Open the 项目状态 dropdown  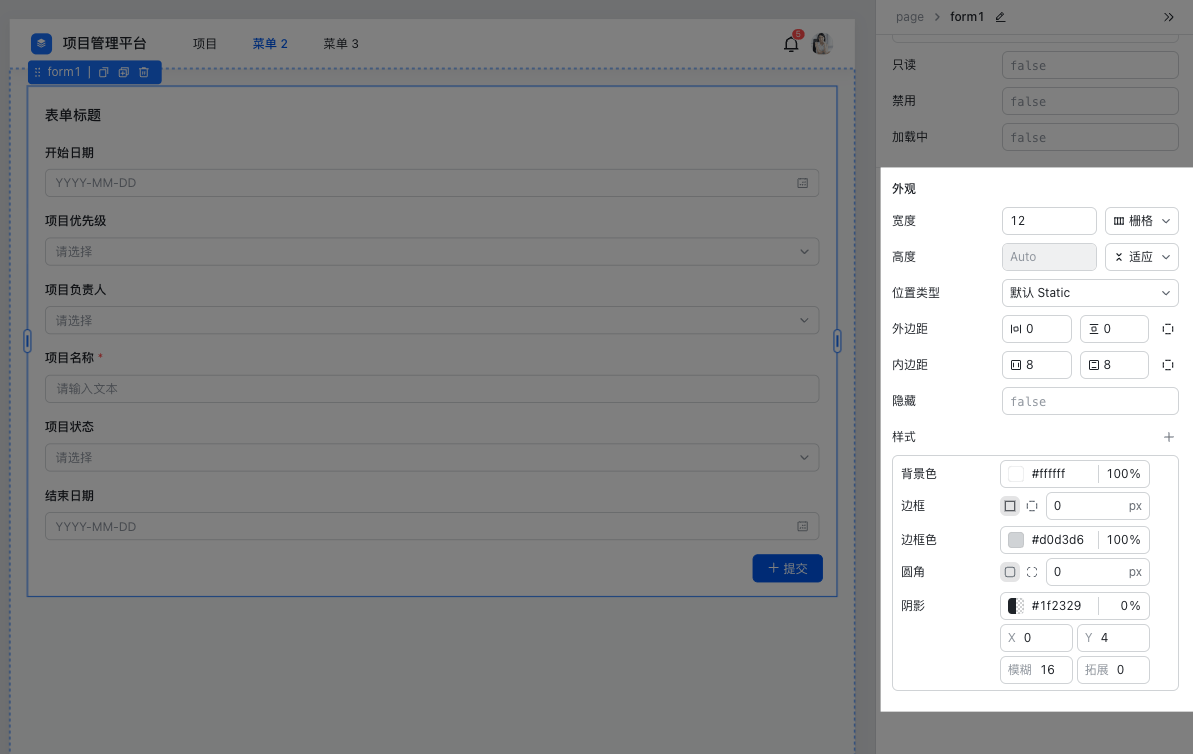pyautogui.click(x=431, y=457)
